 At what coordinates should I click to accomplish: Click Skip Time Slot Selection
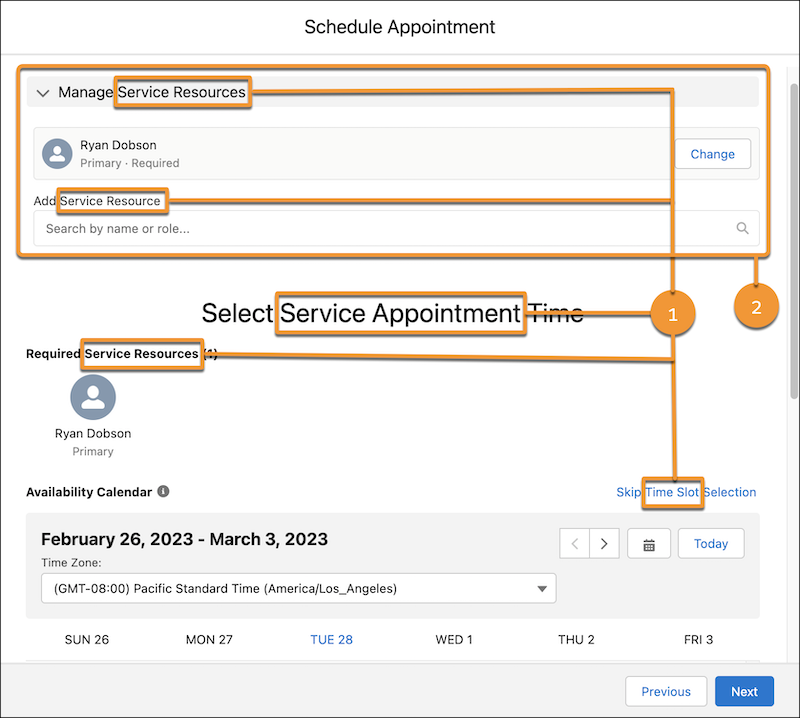coord(686,492)
